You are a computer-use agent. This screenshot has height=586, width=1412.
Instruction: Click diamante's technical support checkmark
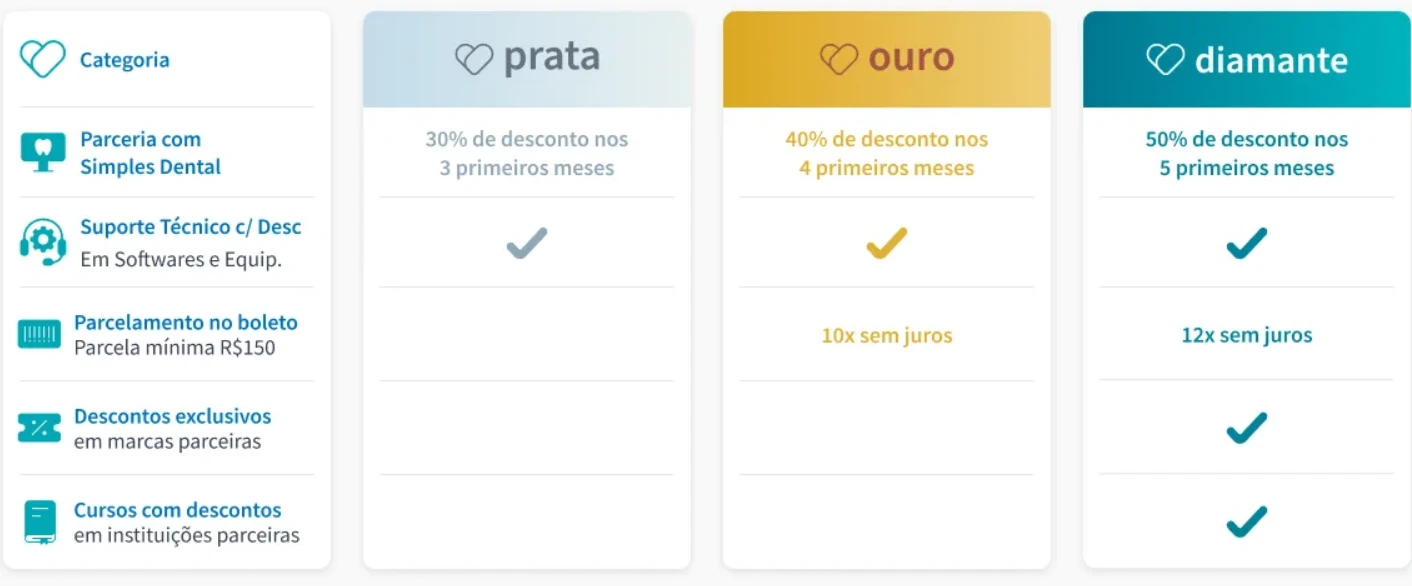point(1246,243)
